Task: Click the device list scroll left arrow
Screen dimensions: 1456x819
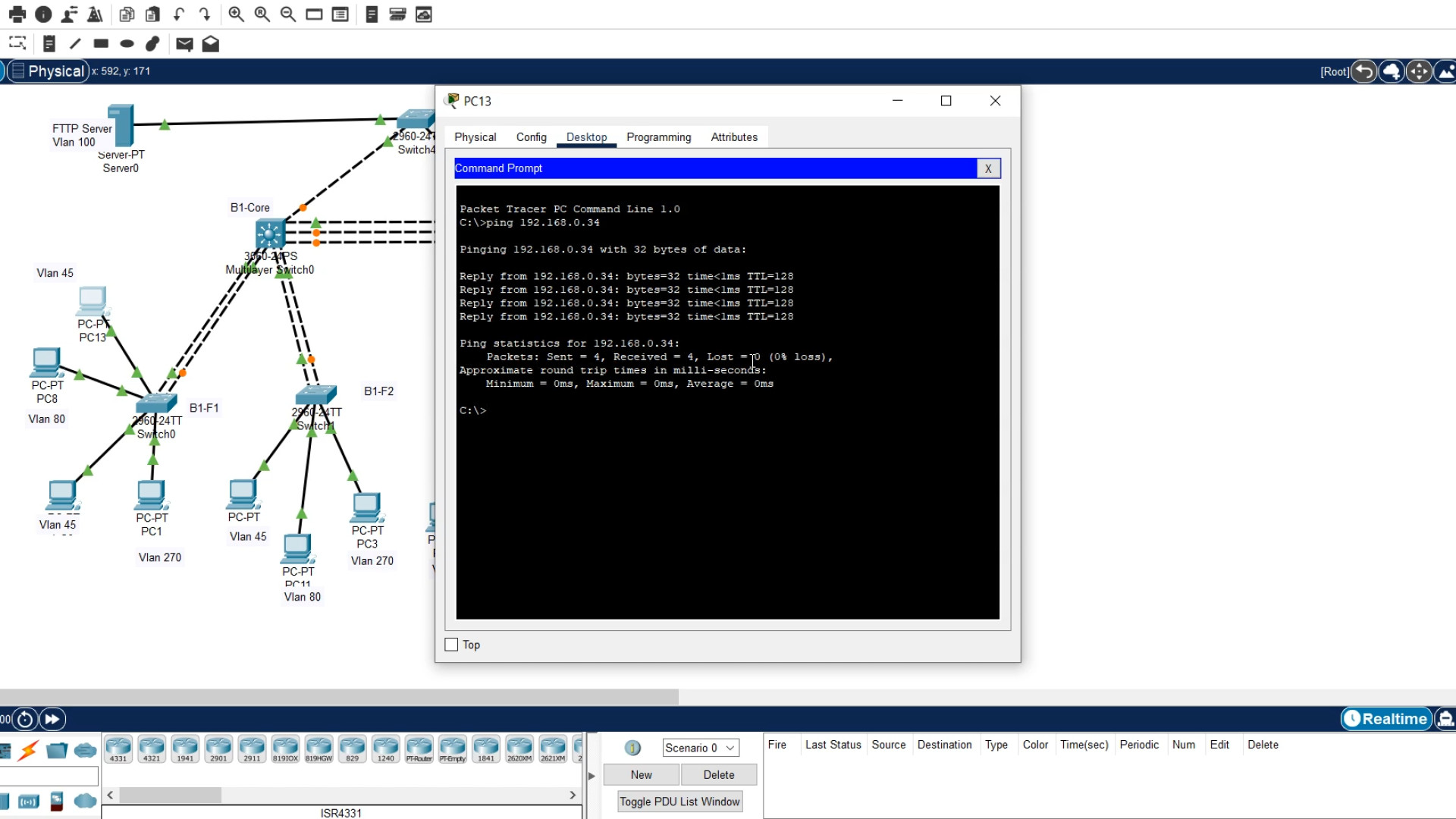Action: click(x=110, y=795)
